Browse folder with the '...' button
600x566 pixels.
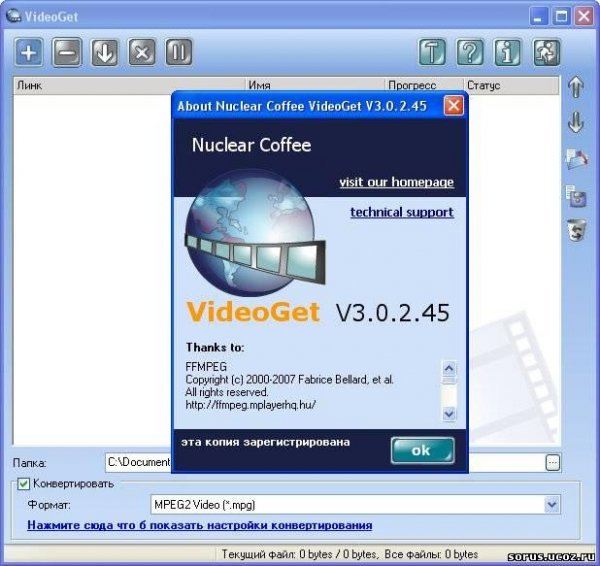pyautogui.click(x=553, y=463)
